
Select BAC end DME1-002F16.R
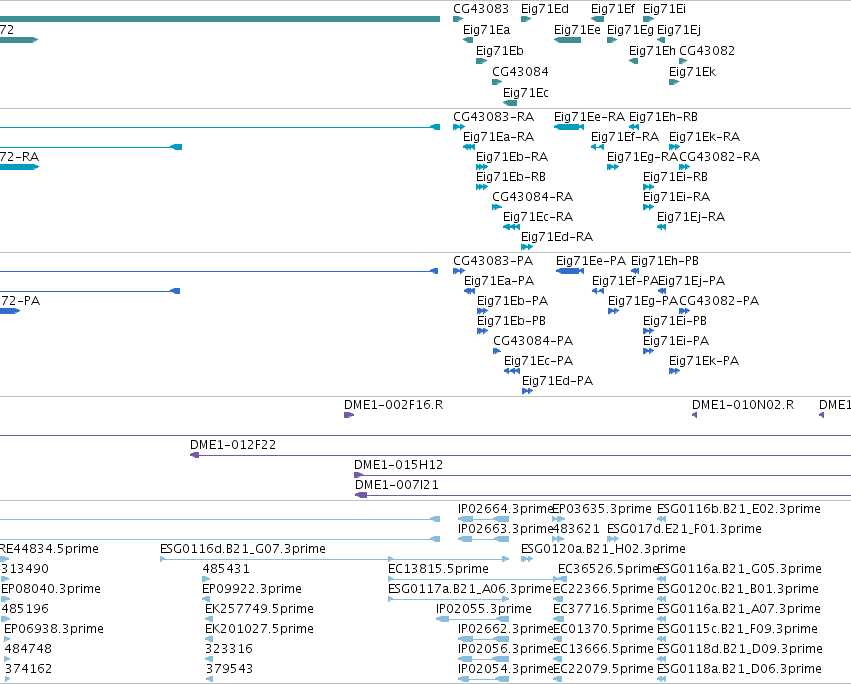(393, 406)
